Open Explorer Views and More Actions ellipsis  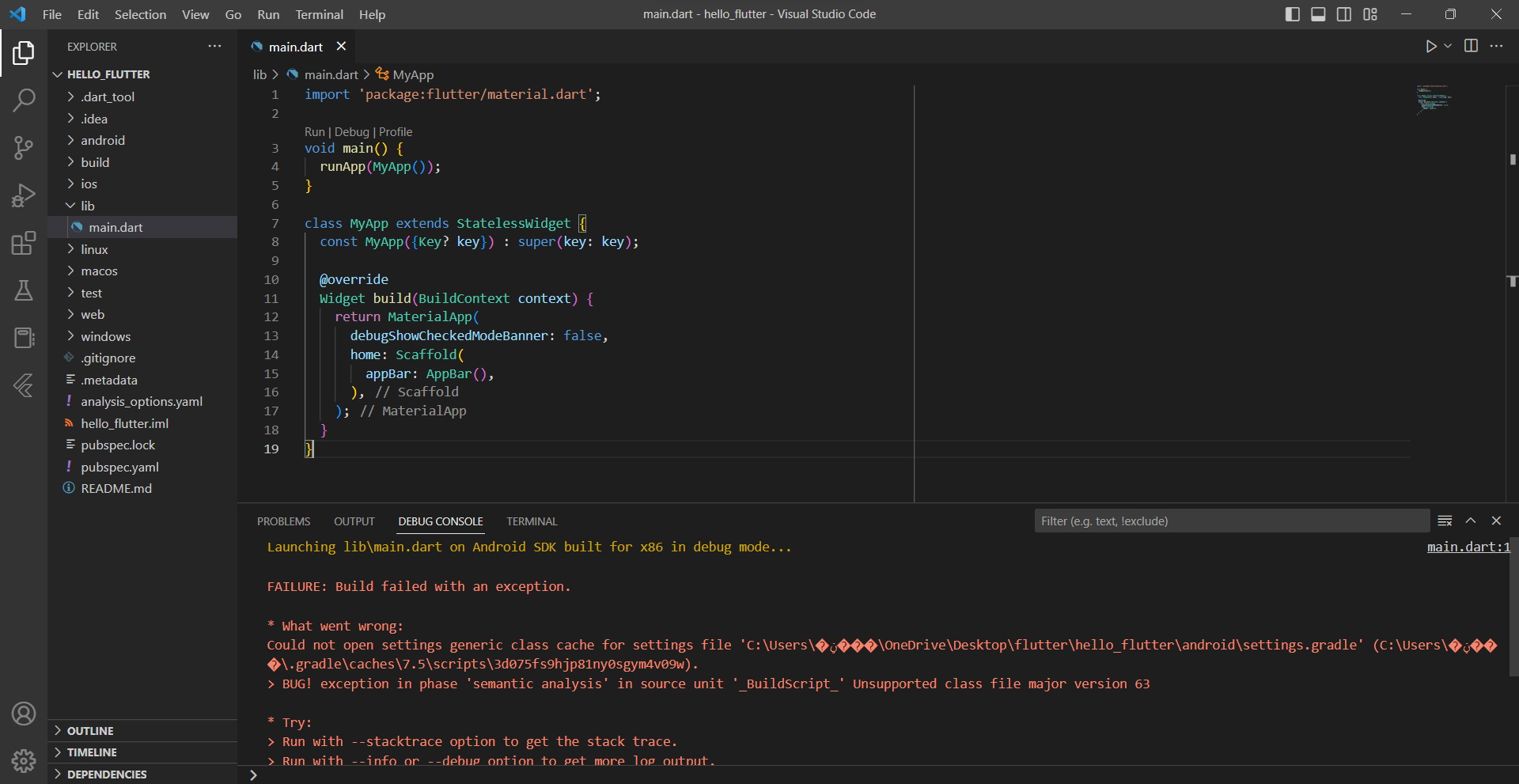click(214, 46)
